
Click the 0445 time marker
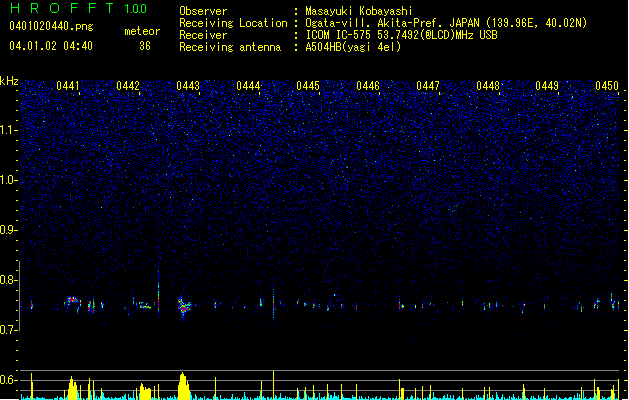pos(308,86)
